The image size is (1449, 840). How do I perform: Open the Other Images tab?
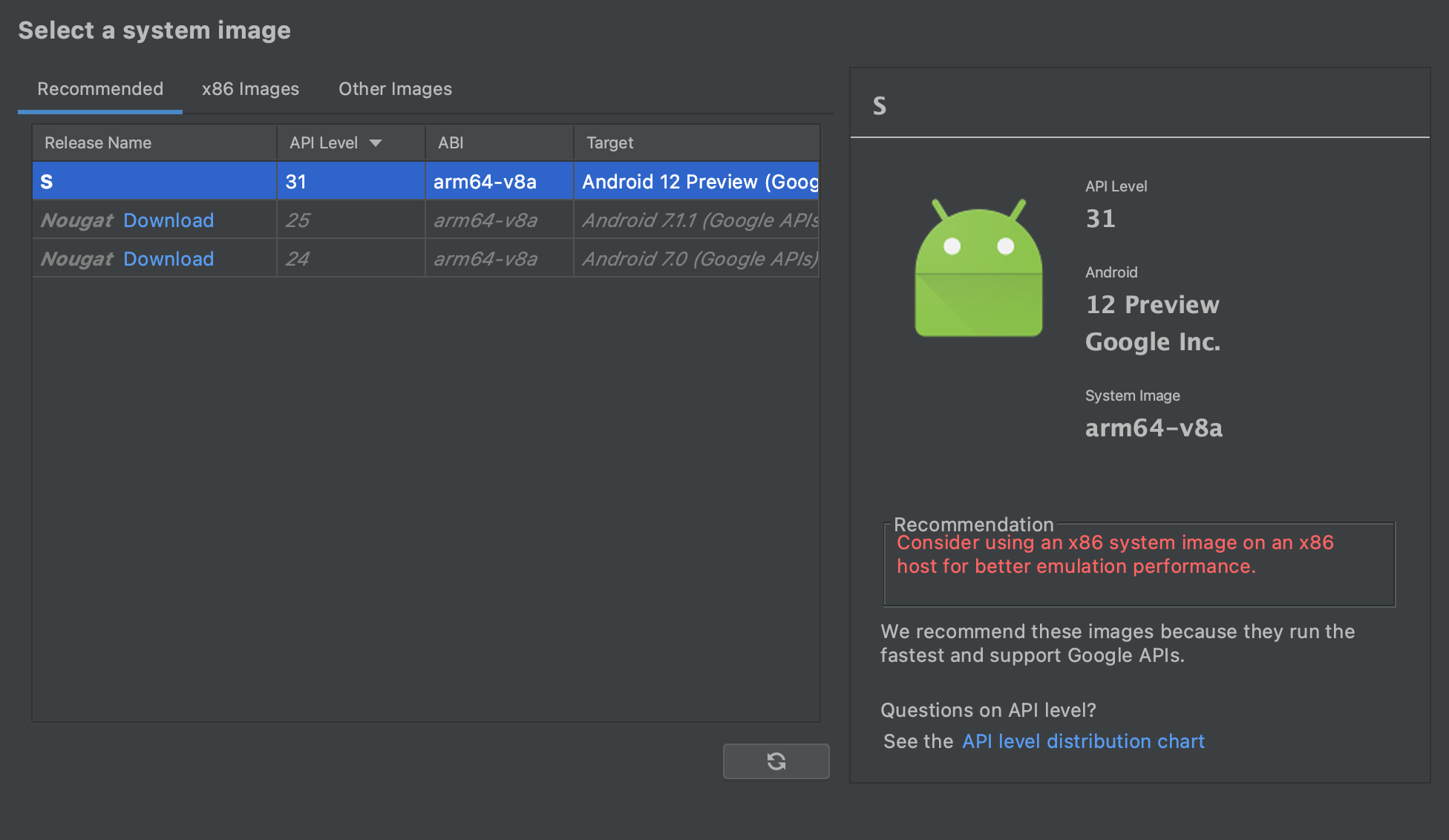point(395,89)
